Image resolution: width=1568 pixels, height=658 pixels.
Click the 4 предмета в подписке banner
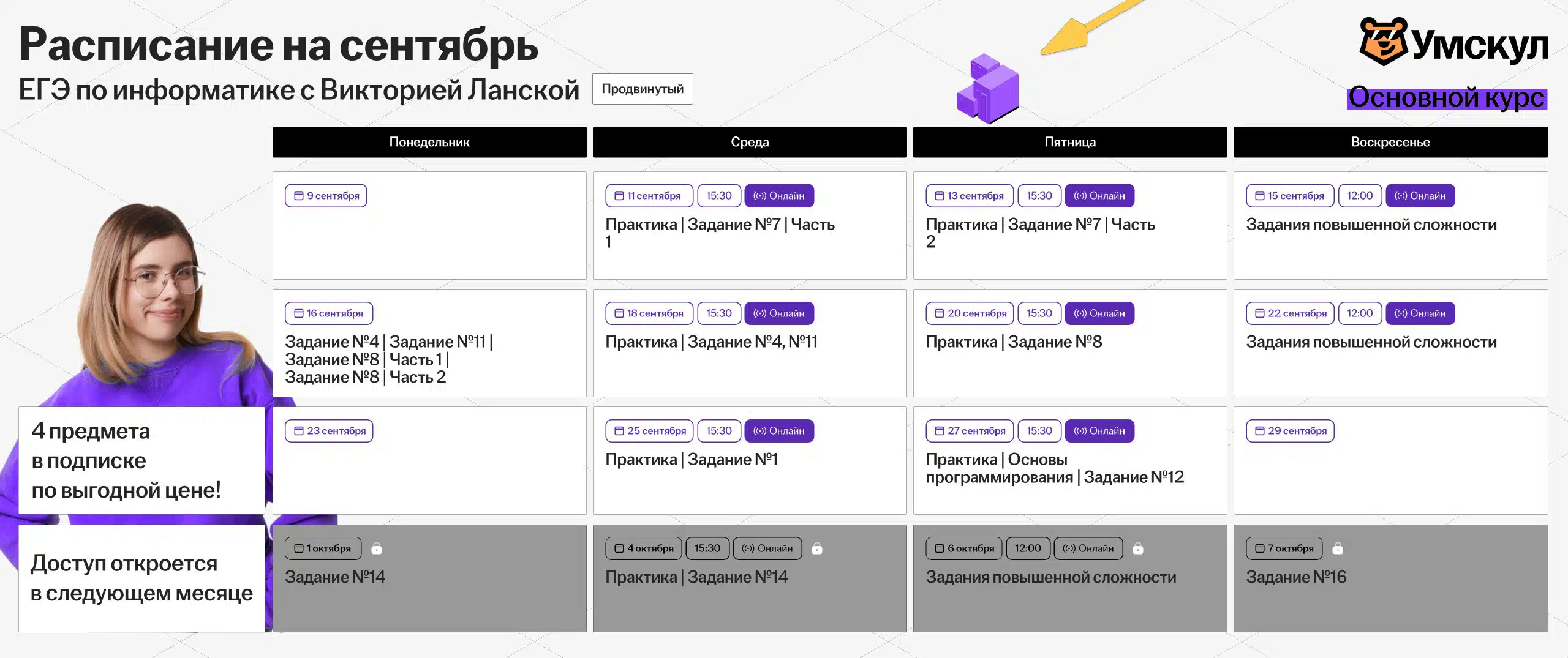[x=141, y=460]
